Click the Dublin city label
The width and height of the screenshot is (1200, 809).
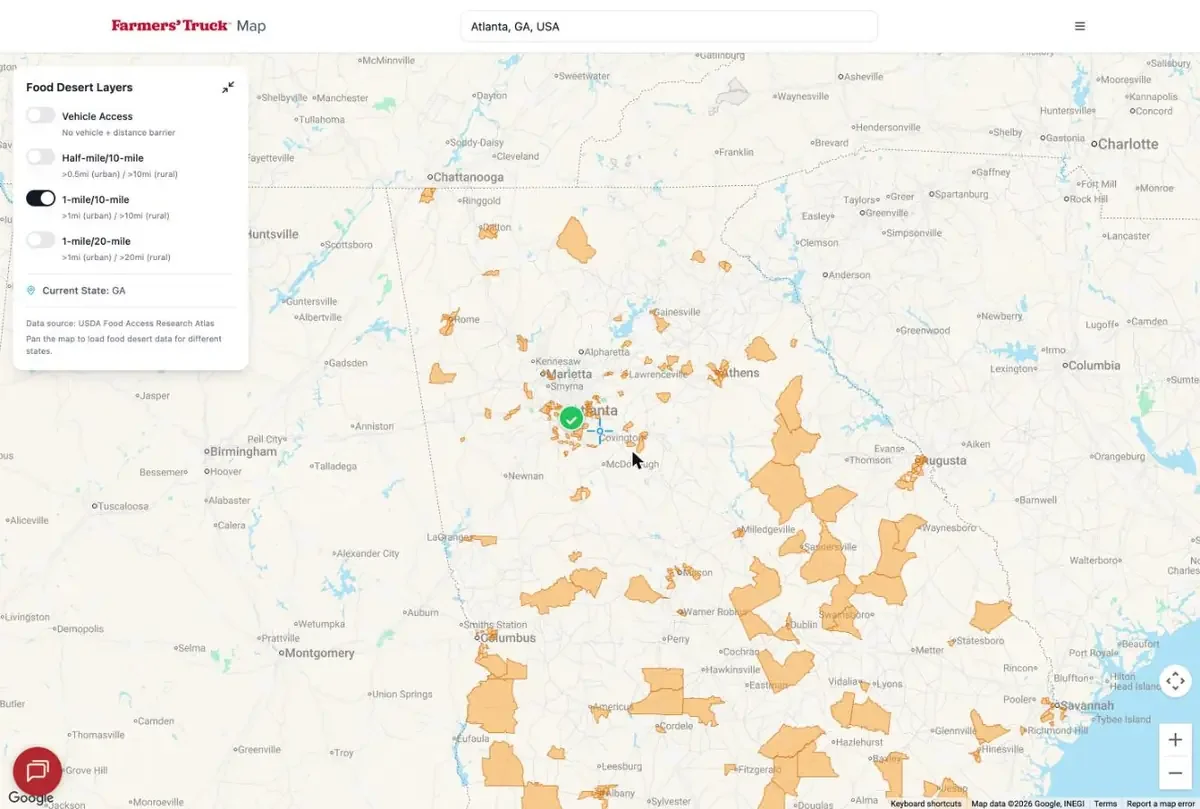[x=803, y=624]
